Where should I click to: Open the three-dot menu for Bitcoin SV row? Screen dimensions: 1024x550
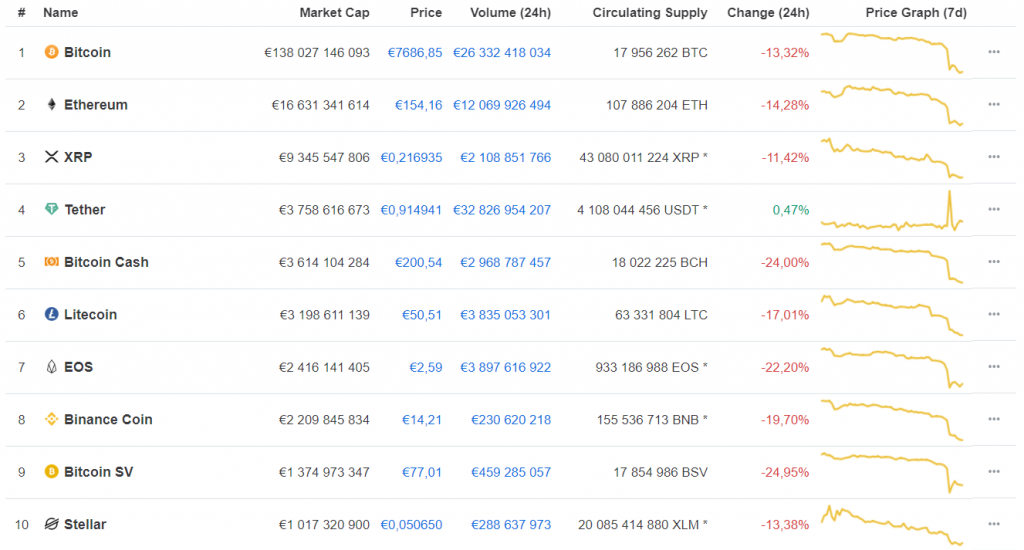994,472
